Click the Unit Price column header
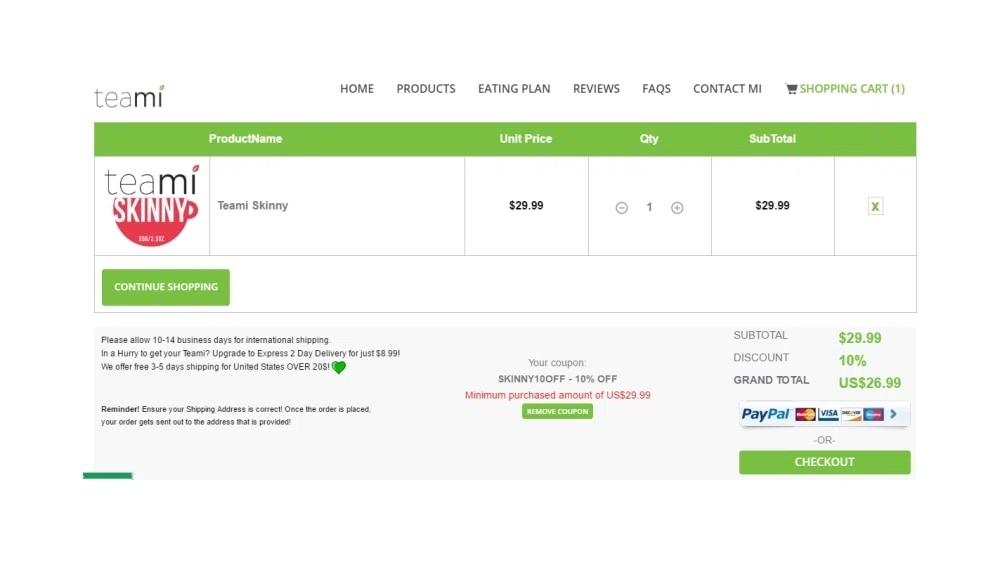 coord(526,138)
